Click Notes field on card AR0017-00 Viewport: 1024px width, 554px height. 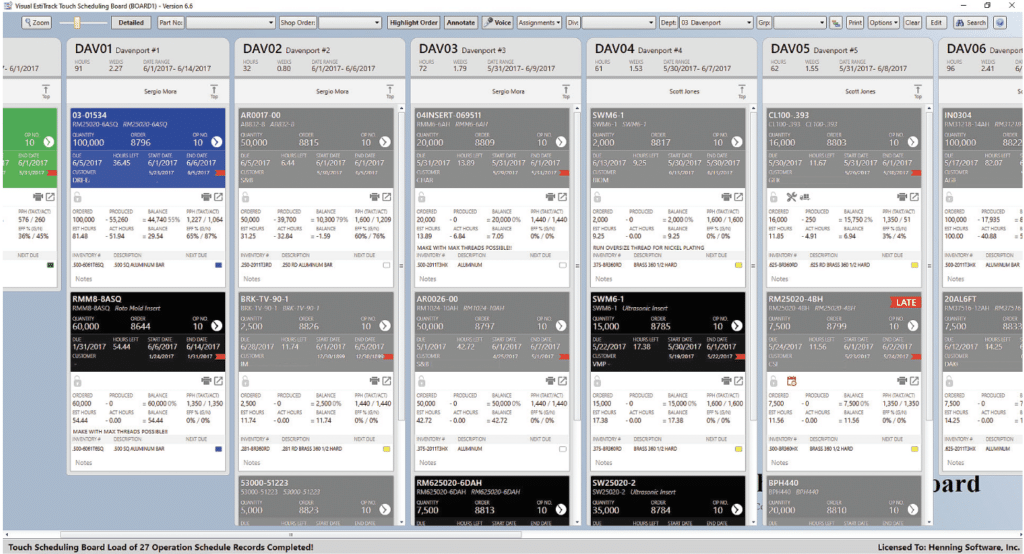click(x=315, y=279)
